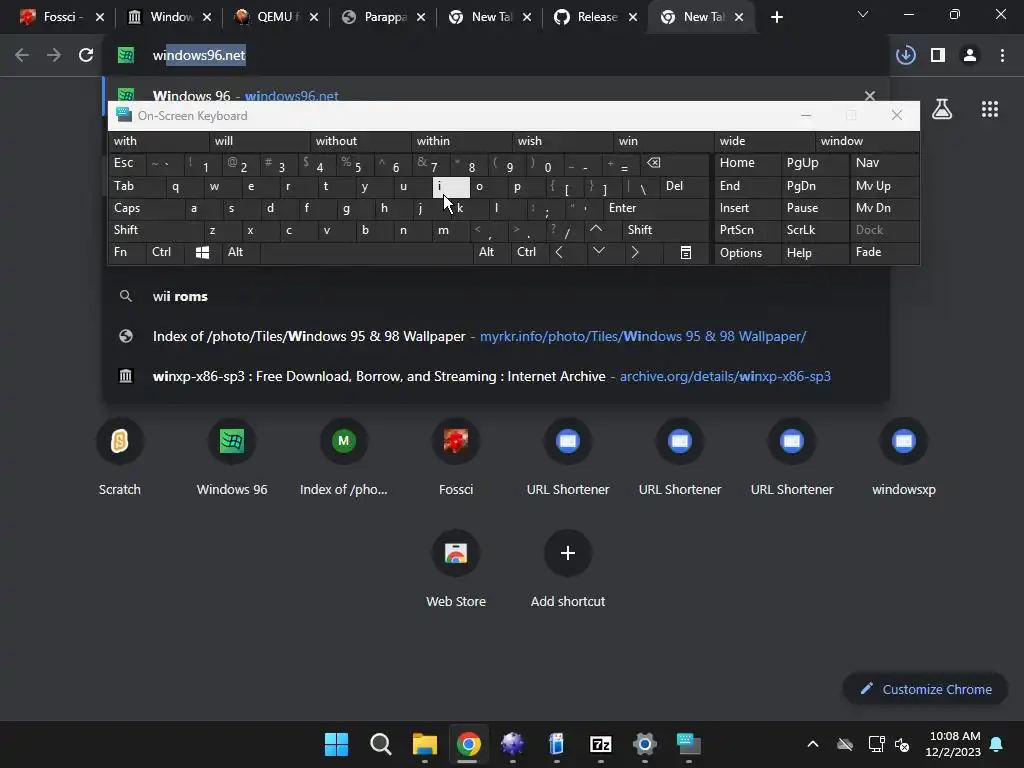This screenshot has width=1024, height=768.
Task: Open a new tab with plus button
Action: click(x=776, y=17)
